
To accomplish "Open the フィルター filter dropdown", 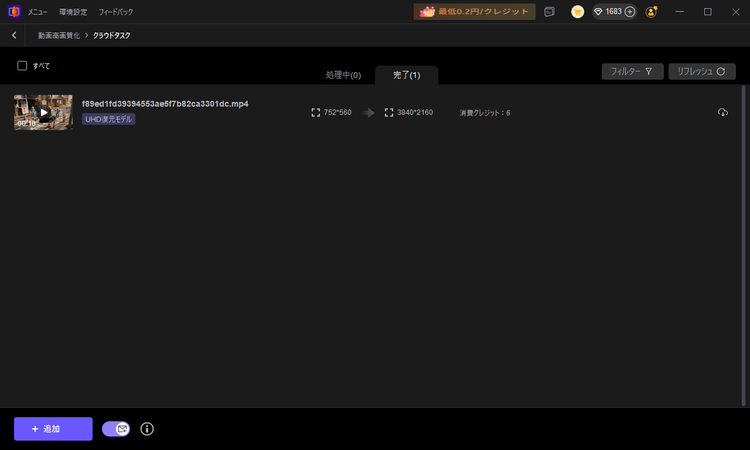I will point(632,71).
